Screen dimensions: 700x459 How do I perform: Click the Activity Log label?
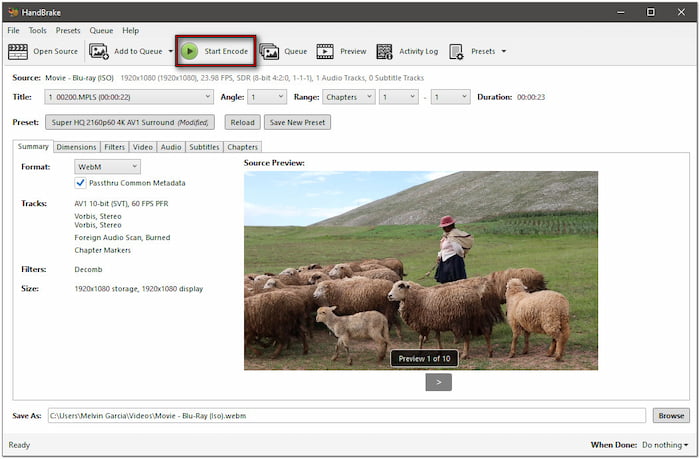click(x=418, y=51)
